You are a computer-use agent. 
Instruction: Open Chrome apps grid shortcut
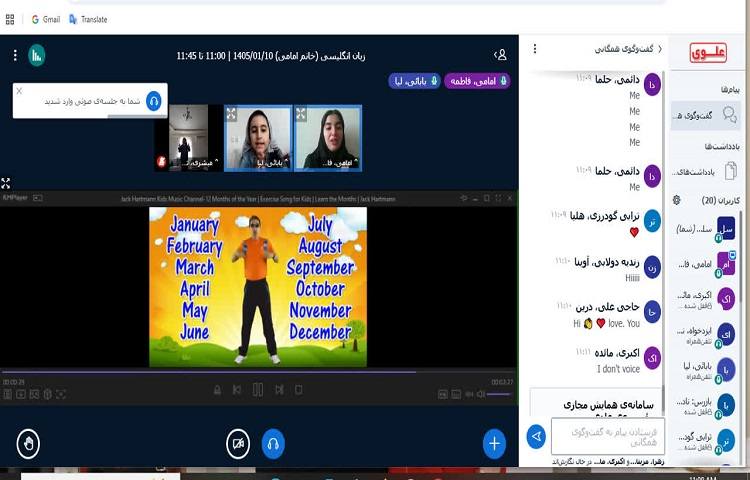coord(10,19)
